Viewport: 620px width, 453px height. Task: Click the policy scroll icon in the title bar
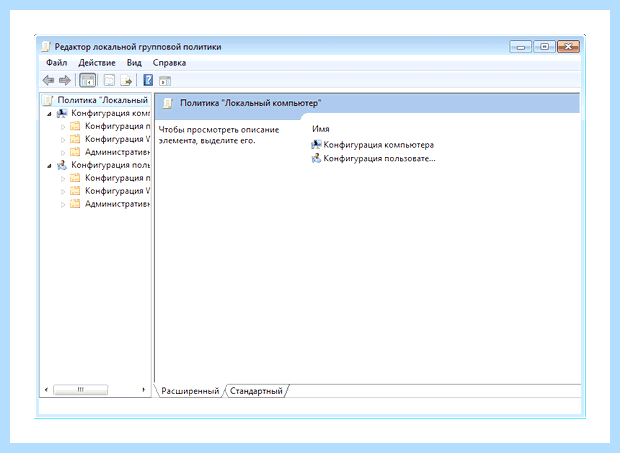click(46, 47)
